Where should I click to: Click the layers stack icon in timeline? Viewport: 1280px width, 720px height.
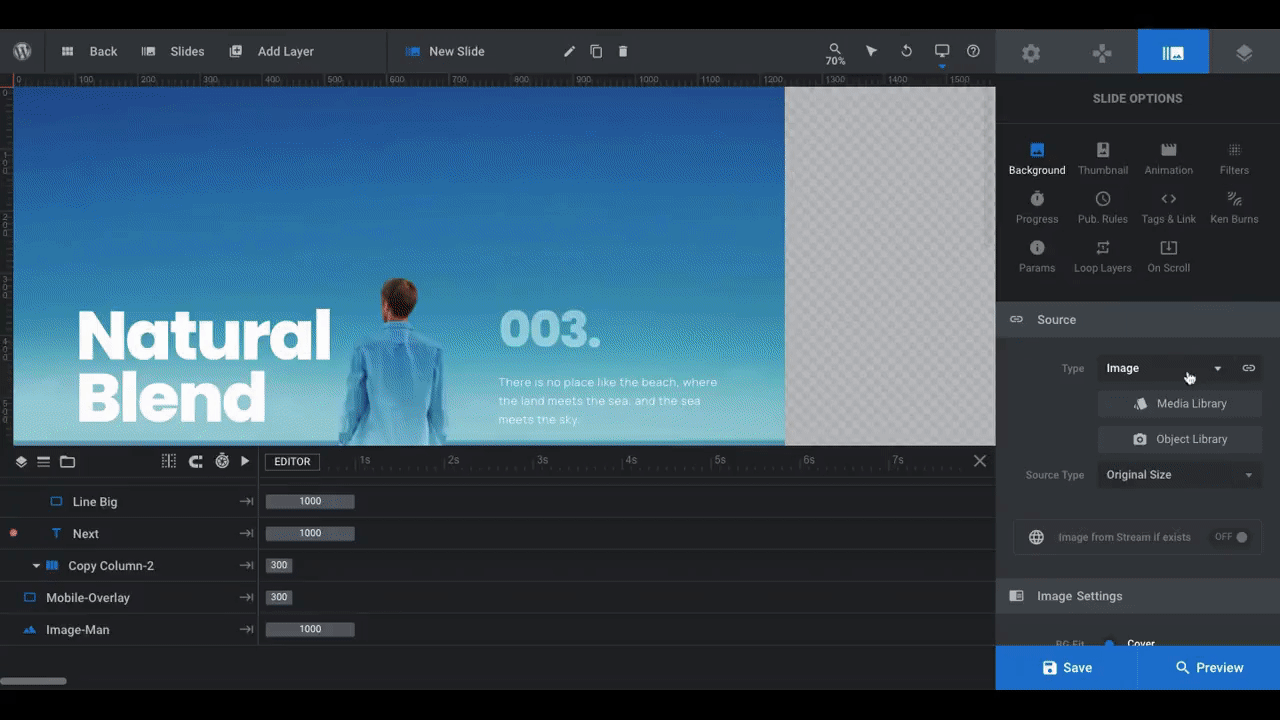[x=21, y=461]
